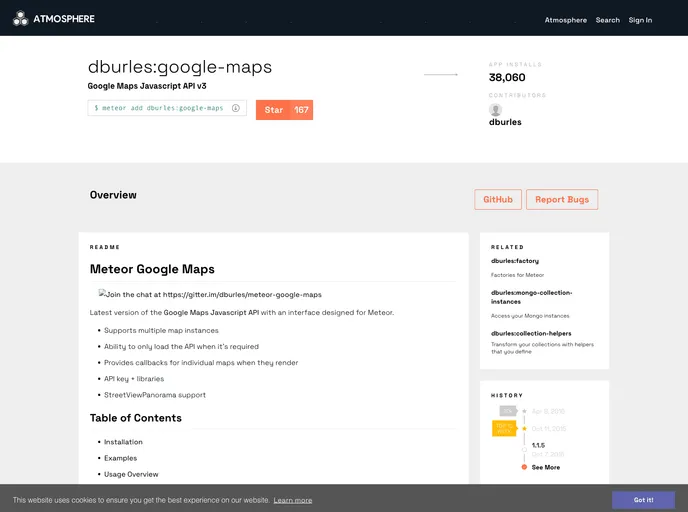Click the dburles contributor avatar
Image resolution: width=688 pixels, height=512 pixels.
pos(495,110)
